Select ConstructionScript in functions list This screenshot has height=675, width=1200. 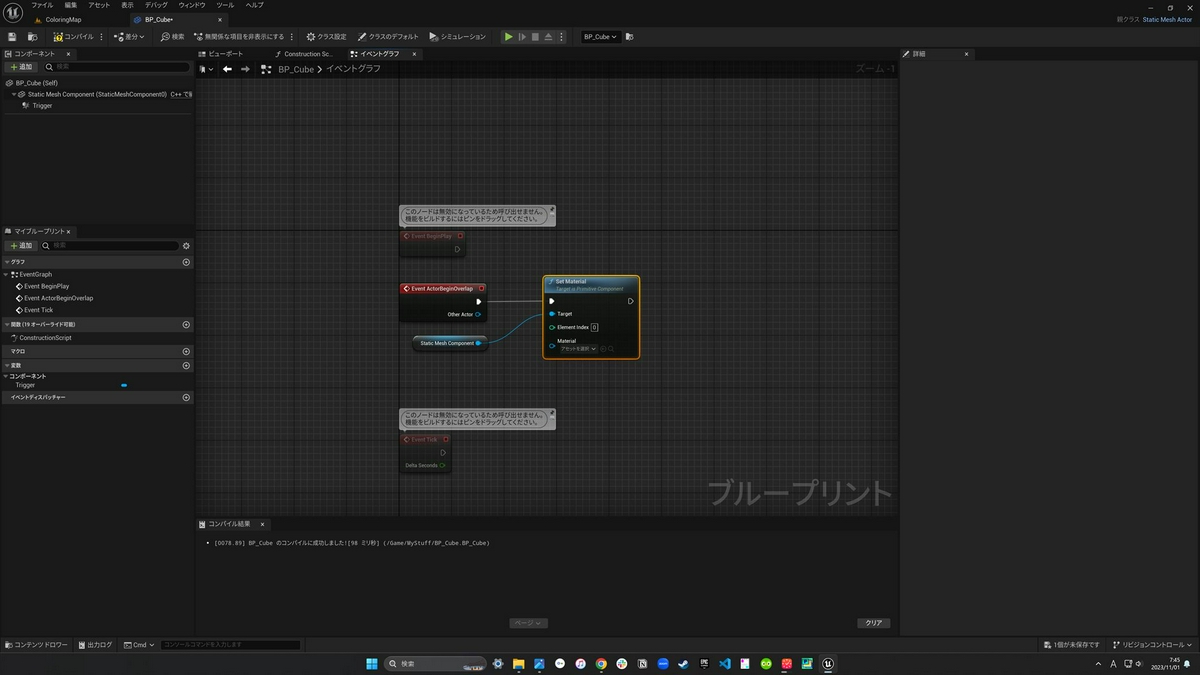(45, 338)
